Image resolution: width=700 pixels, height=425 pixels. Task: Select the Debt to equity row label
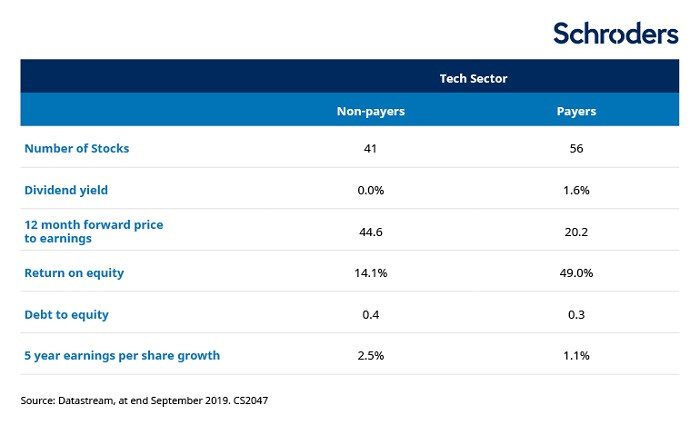pos(66,314)
